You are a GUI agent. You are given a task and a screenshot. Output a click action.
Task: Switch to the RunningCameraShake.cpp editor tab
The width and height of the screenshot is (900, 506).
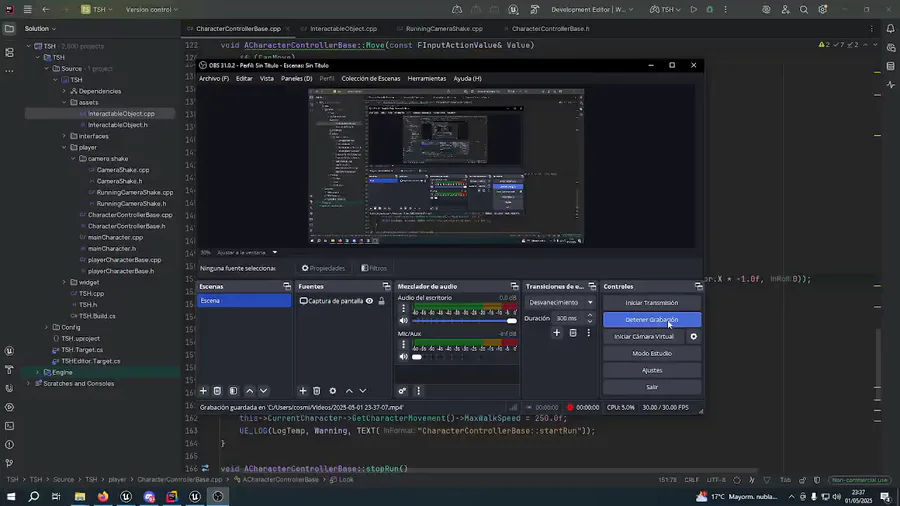444,29
